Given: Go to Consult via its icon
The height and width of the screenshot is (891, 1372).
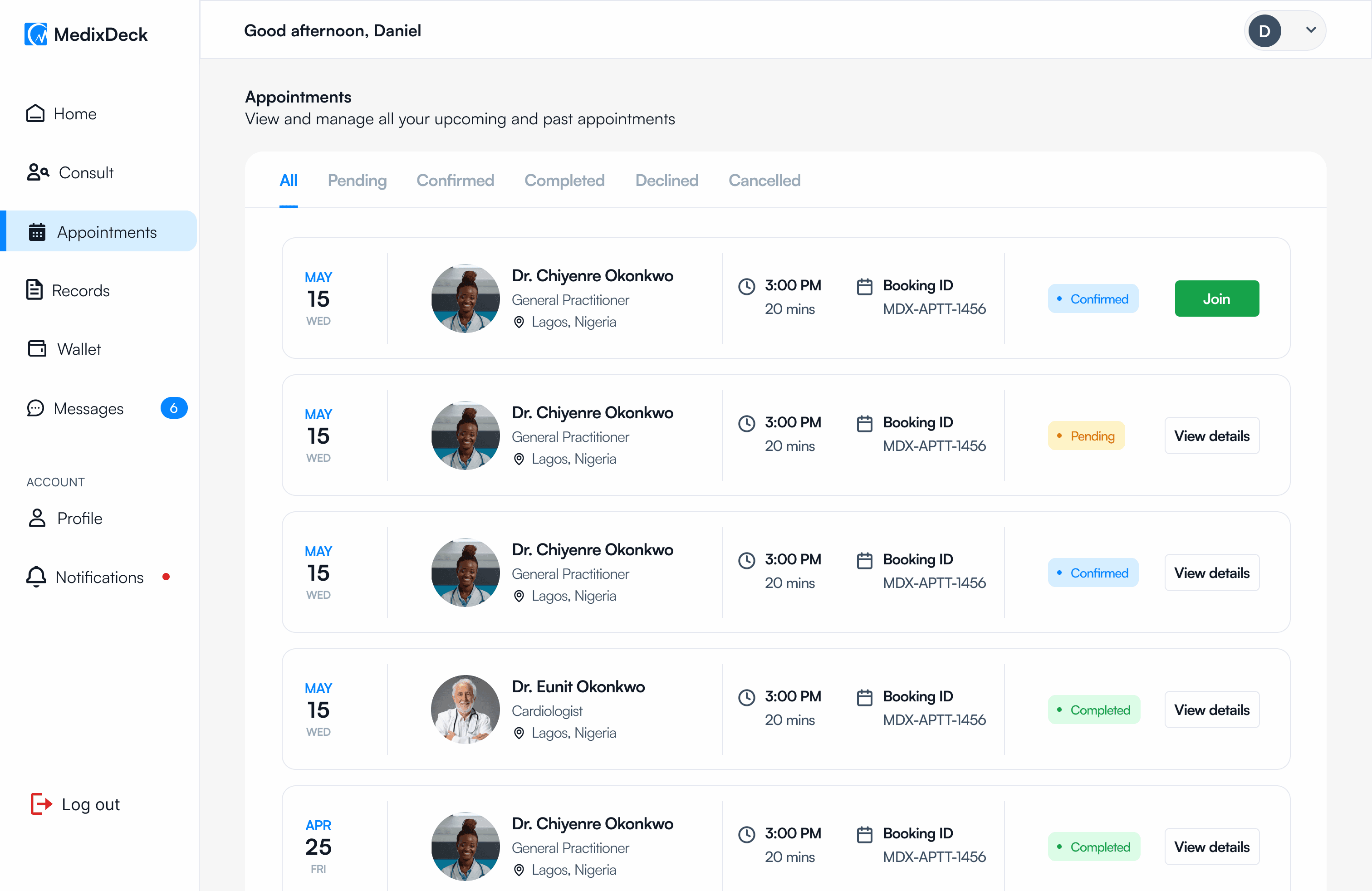Looking at the screenshot, I should click(38, 172).
